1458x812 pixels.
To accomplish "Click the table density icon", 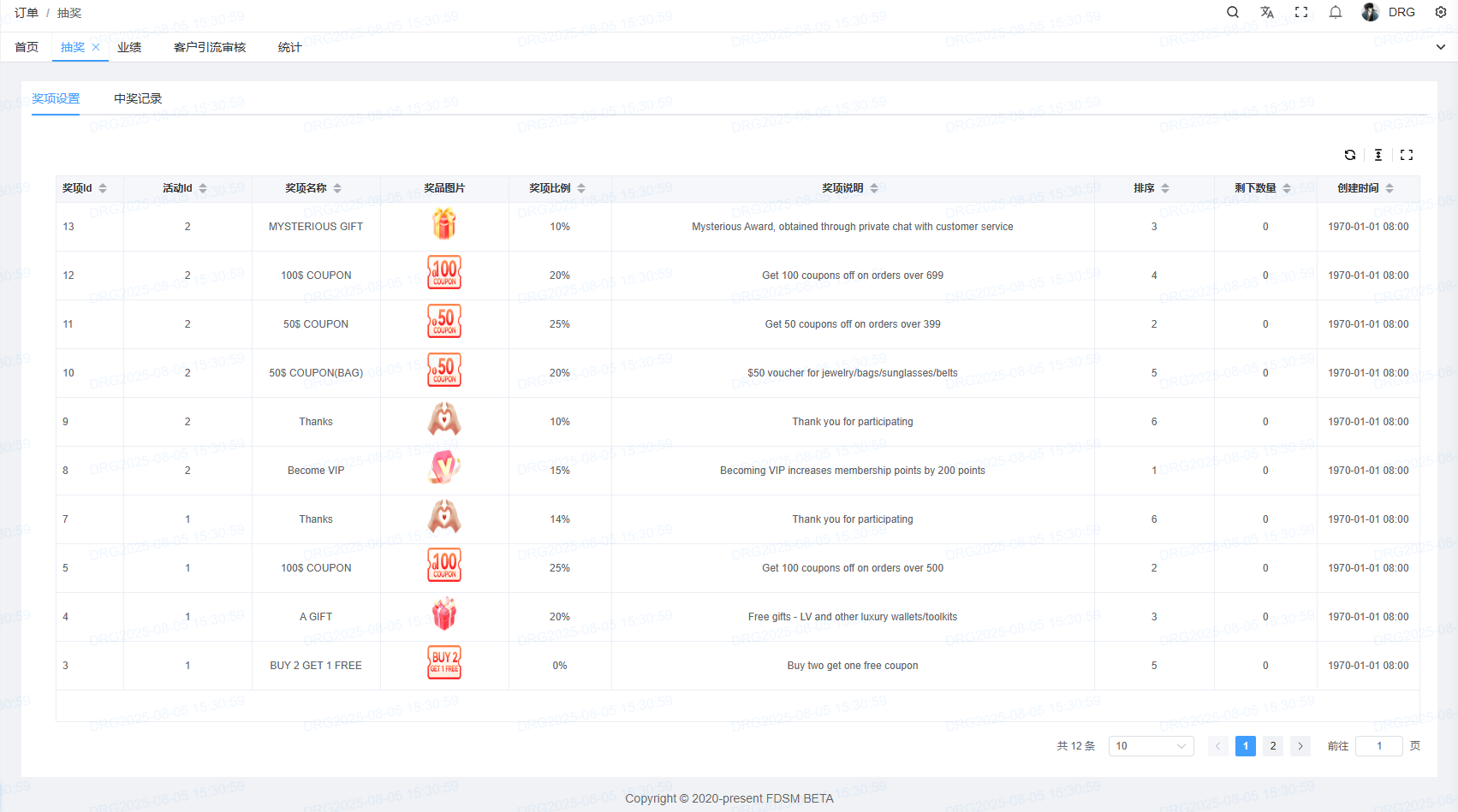I will pos(1378,155).
